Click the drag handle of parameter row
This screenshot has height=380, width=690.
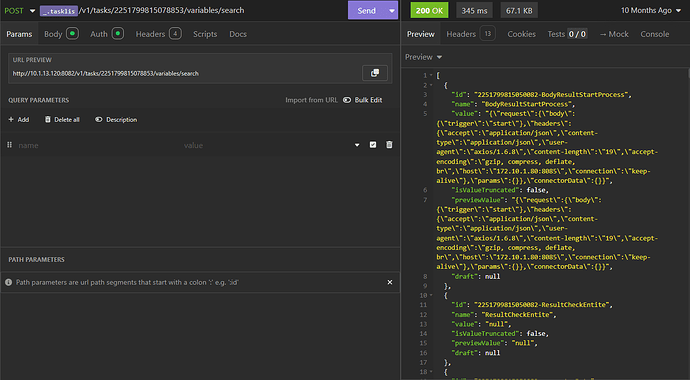(x=9, y=145)
